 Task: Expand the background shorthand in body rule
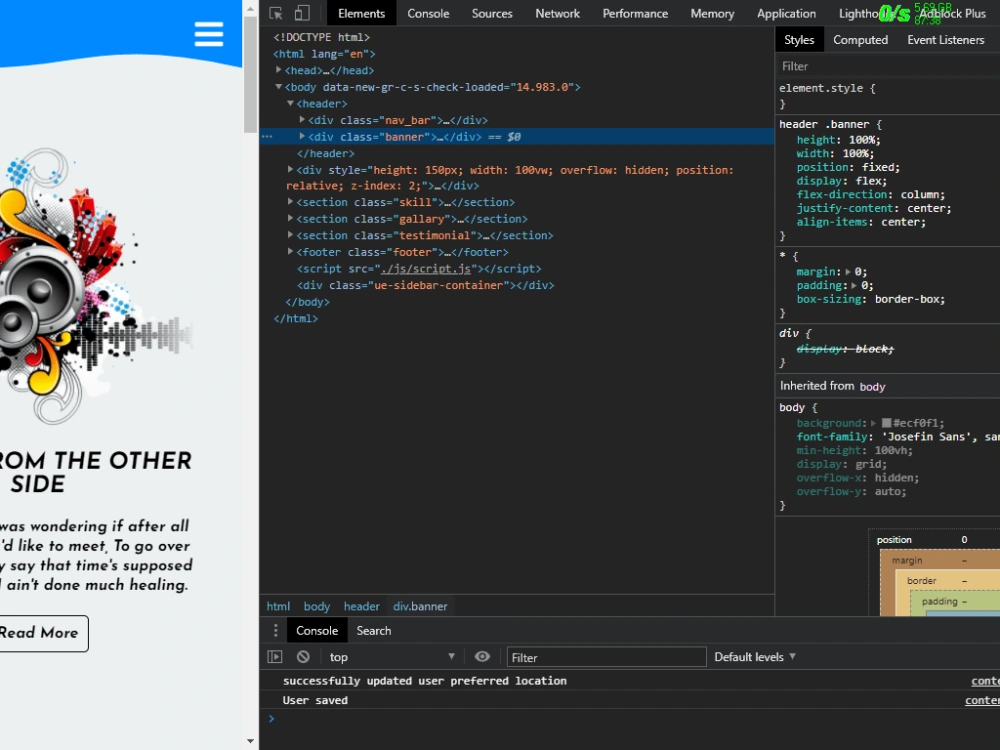(x=874, y=423)
